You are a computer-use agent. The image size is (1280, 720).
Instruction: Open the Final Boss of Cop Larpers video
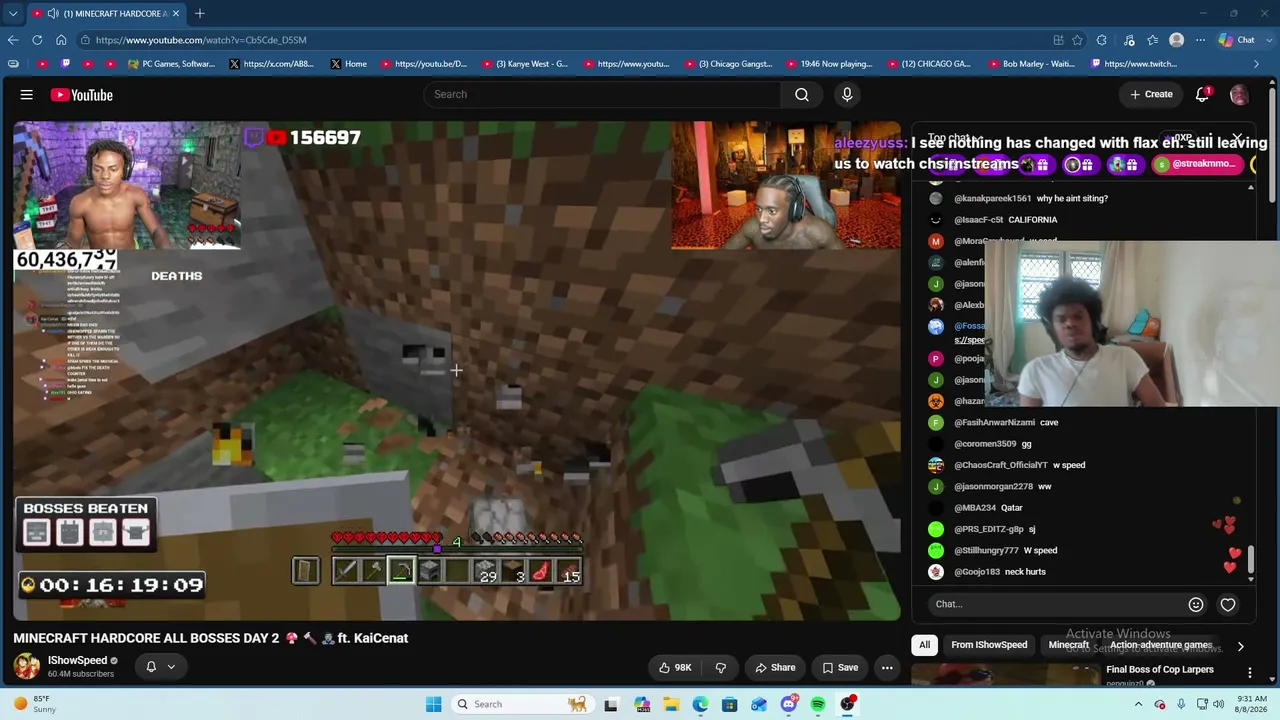click(x=1160, y=670)
